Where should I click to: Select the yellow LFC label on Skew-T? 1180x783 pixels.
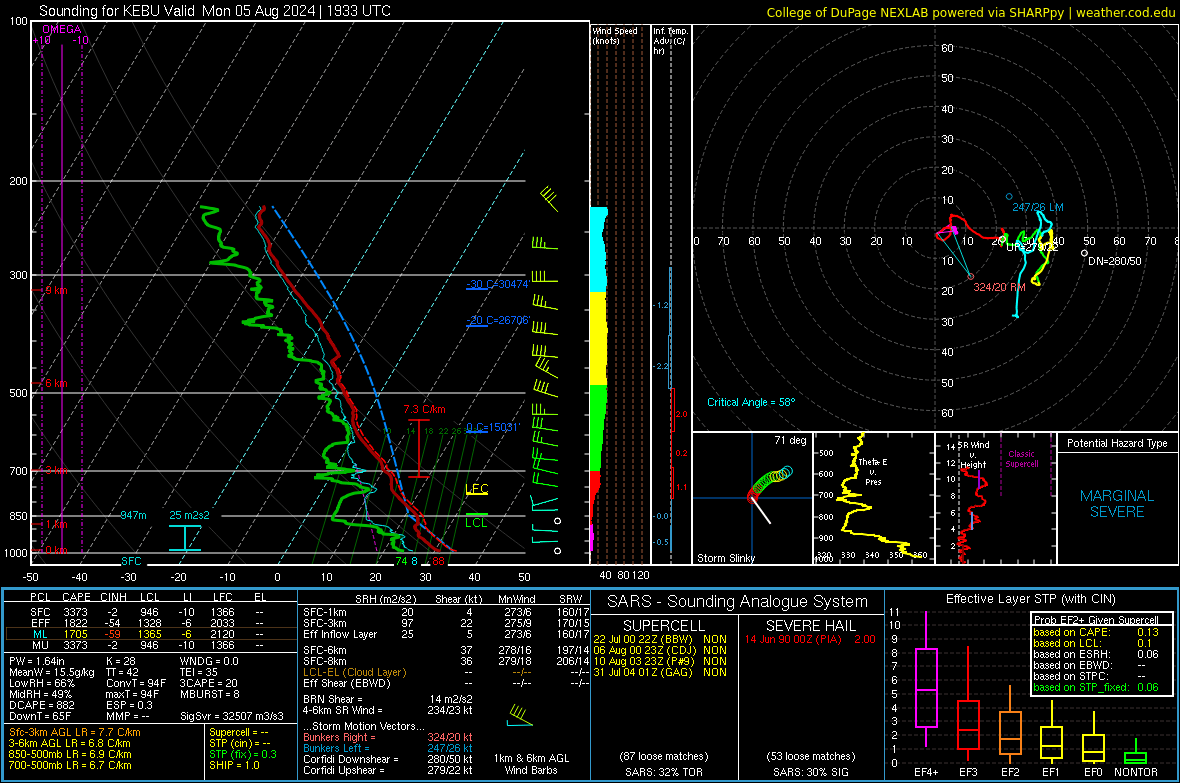coord(477,489)
